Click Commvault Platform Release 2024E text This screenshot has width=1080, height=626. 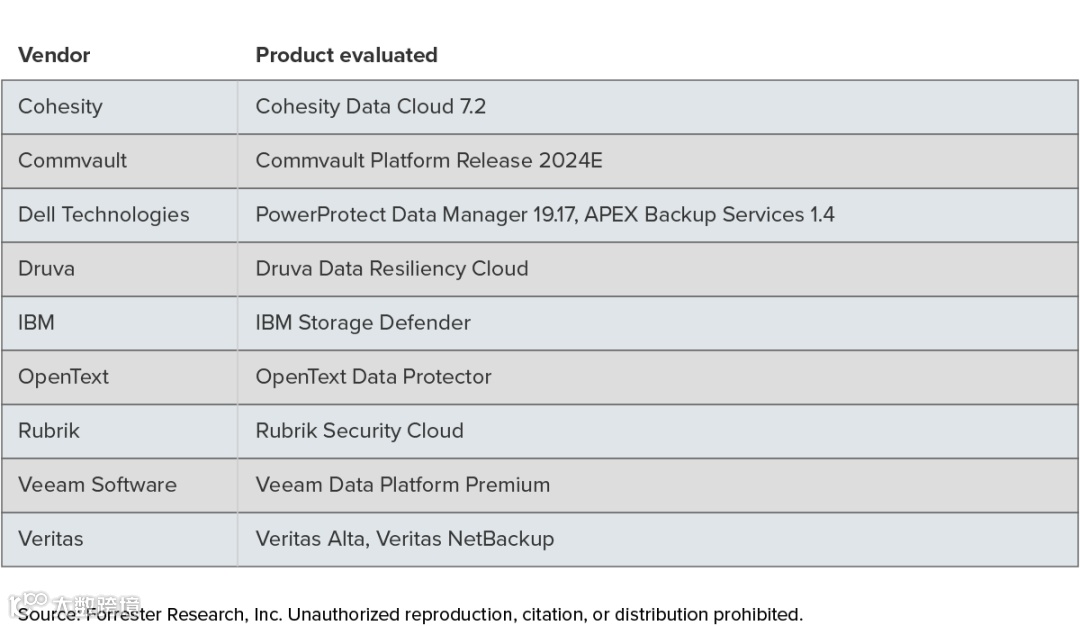[x=429, y=161]
